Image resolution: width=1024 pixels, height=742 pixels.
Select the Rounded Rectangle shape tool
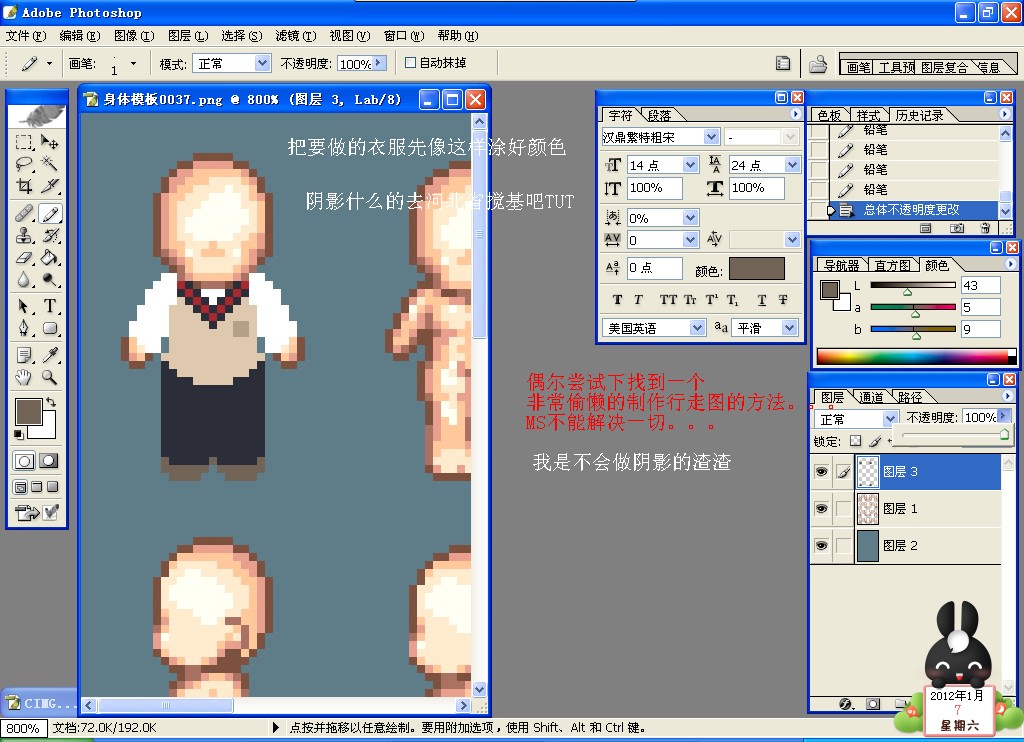50,328
